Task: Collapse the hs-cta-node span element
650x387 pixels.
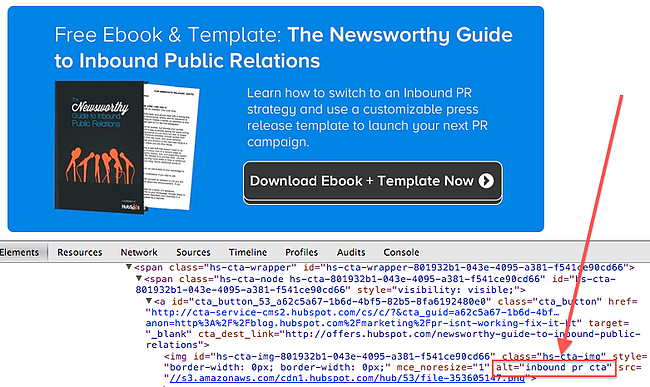Action: (x=139, y=278)
